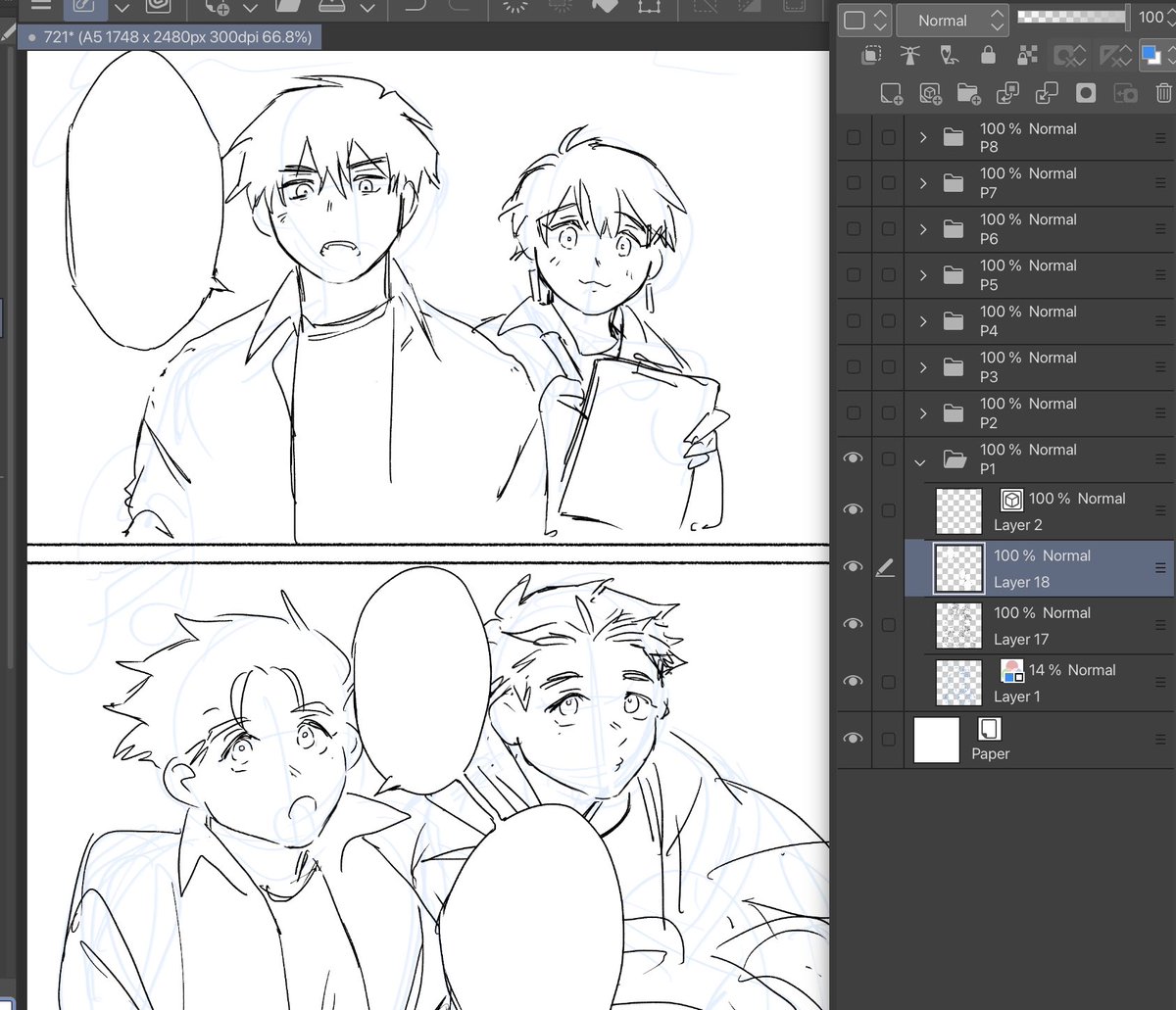The height and width of the screenshot is (1010, 1176).
Task: Expand the P7 folder
Action: (x=922, y=183)
